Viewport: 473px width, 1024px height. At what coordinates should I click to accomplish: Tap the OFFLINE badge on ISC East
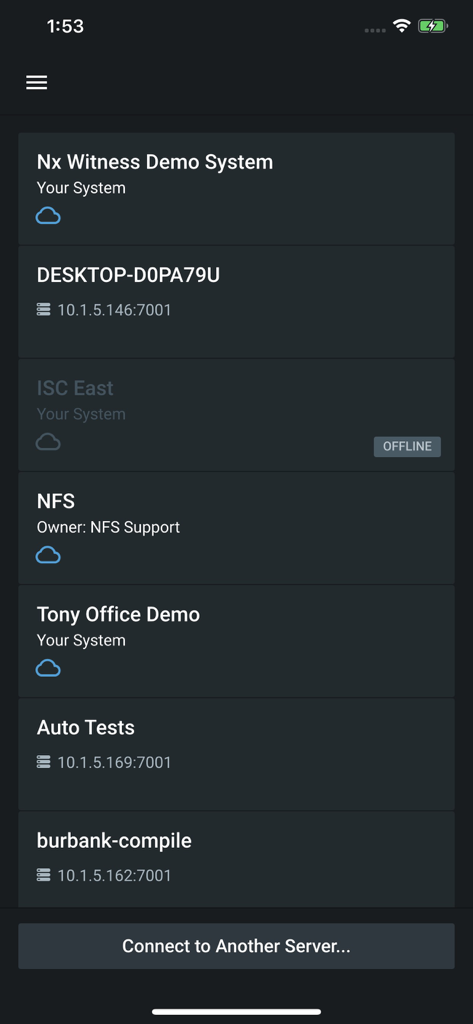[408, 447]
